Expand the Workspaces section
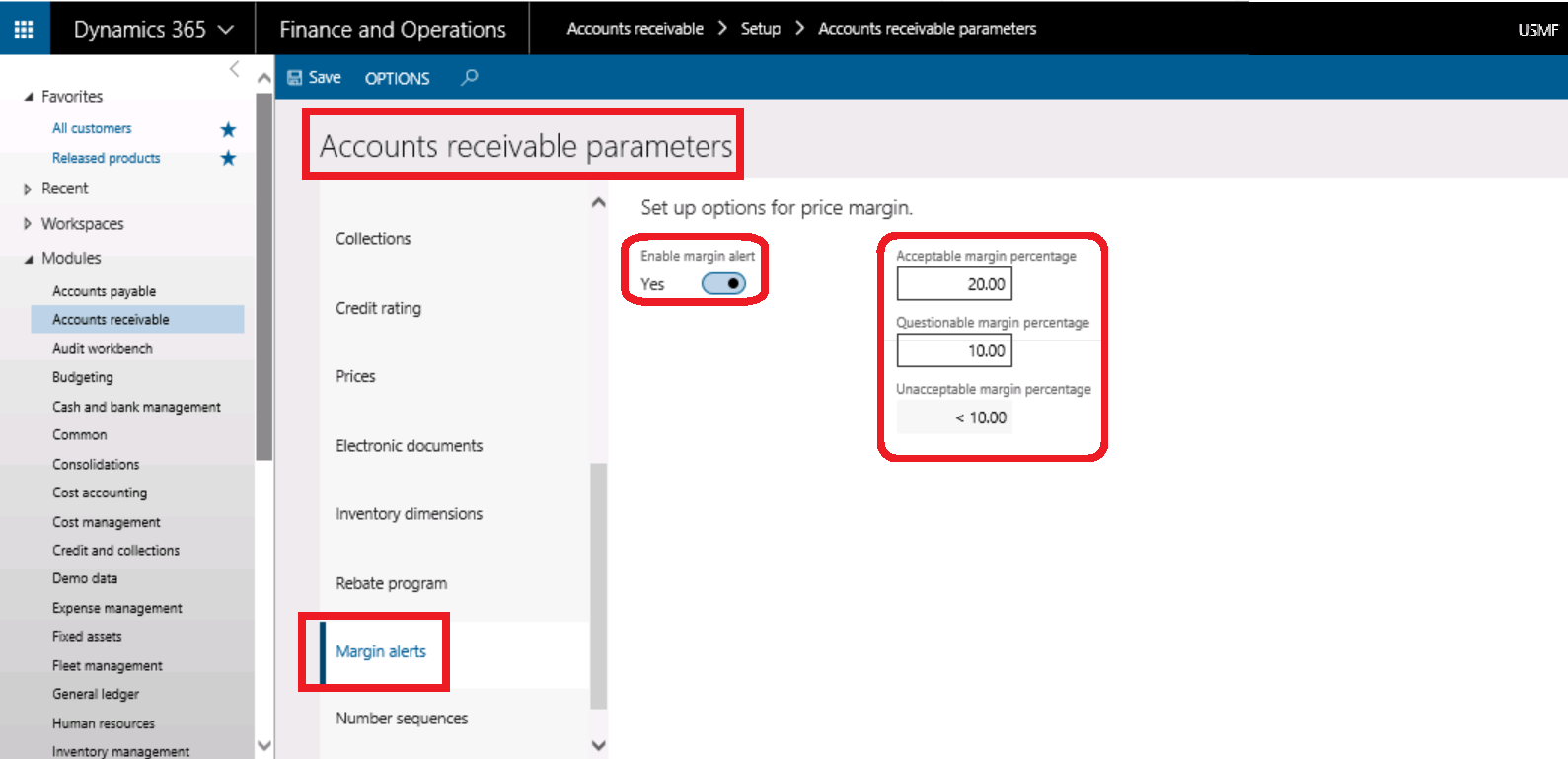This screenshot has height=759, width=1568. [x=28, y=224]
